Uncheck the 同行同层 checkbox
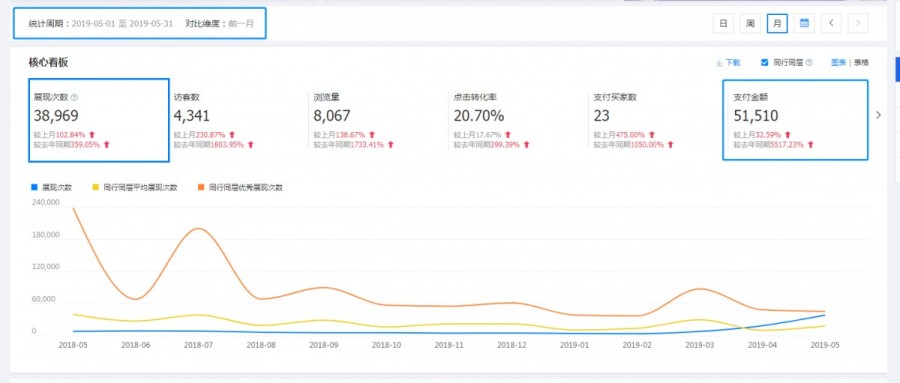 pos(765,63)
